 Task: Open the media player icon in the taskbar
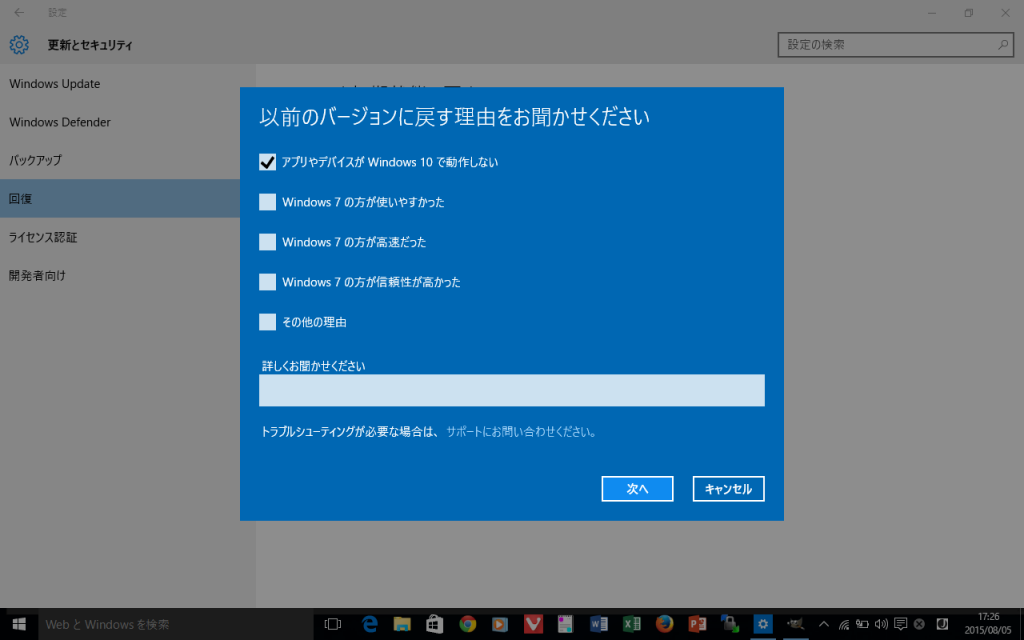pyautogui.click(x=500, y=624)
